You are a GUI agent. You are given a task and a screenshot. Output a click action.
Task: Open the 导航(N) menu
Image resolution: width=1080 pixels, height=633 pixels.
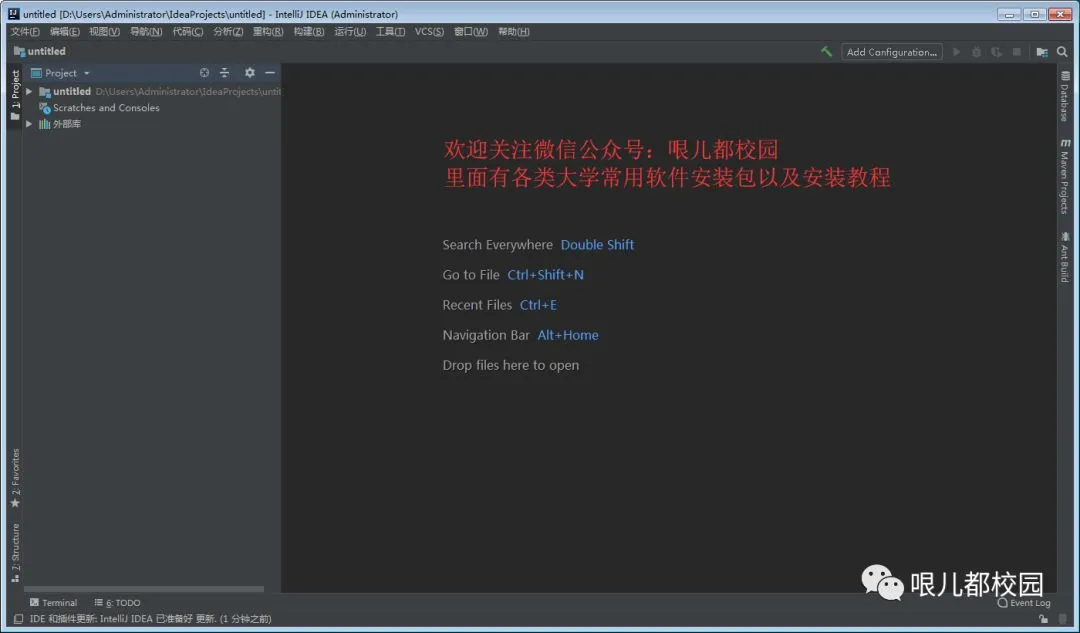[146, 32]
